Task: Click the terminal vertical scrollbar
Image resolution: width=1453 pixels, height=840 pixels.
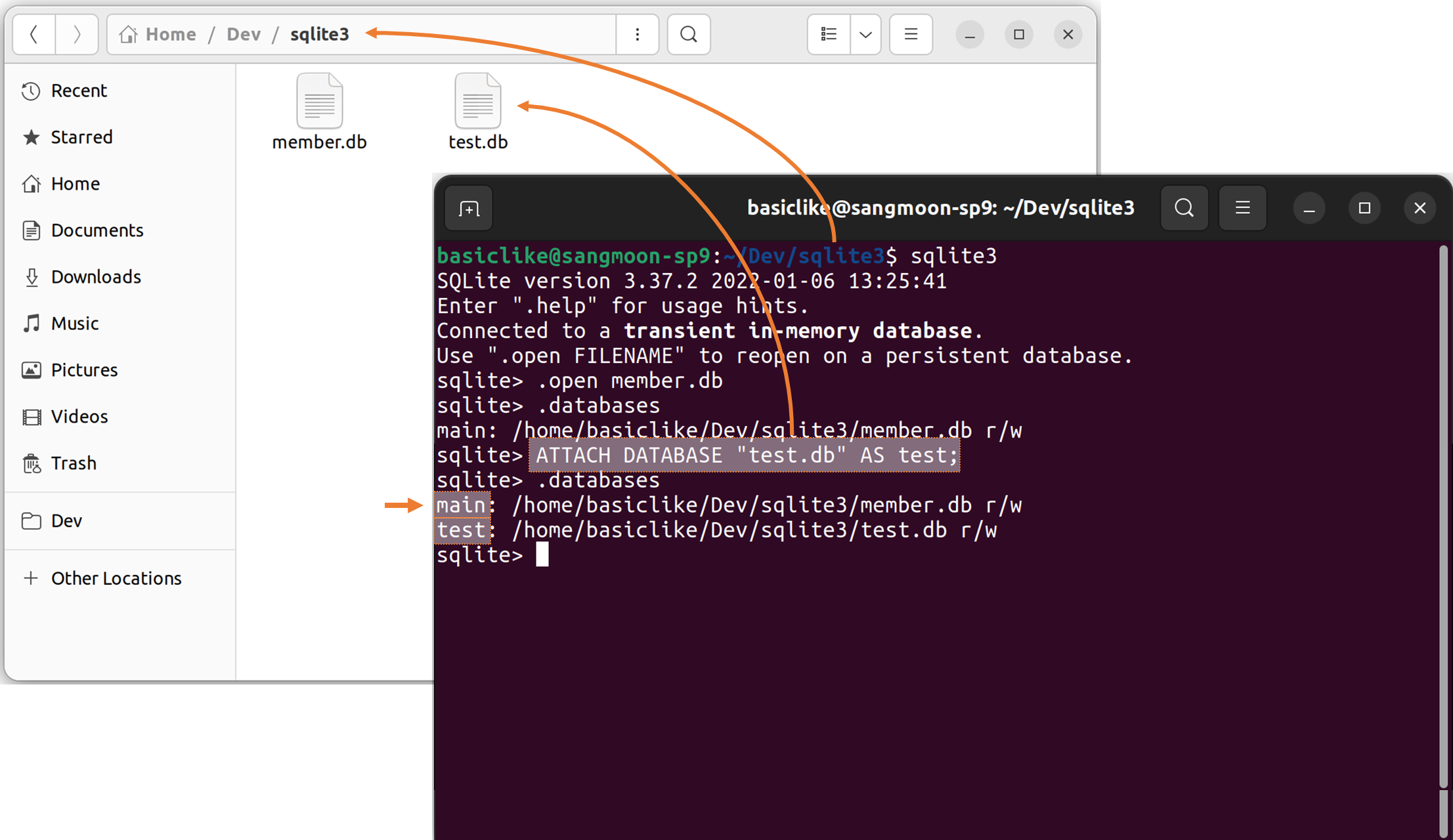Action: pyautogui.click(x=1443, y=512)
